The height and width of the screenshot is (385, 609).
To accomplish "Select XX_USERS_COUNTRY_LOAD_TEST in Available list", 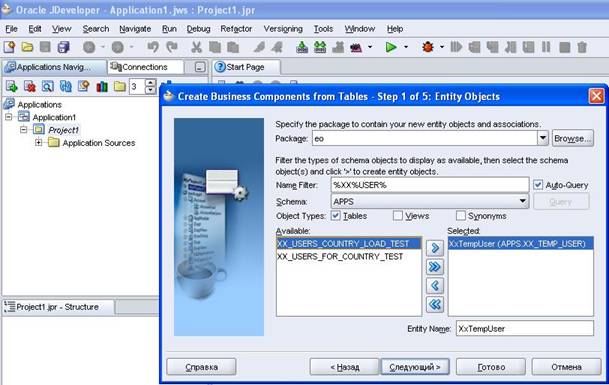I will (349, 244).
